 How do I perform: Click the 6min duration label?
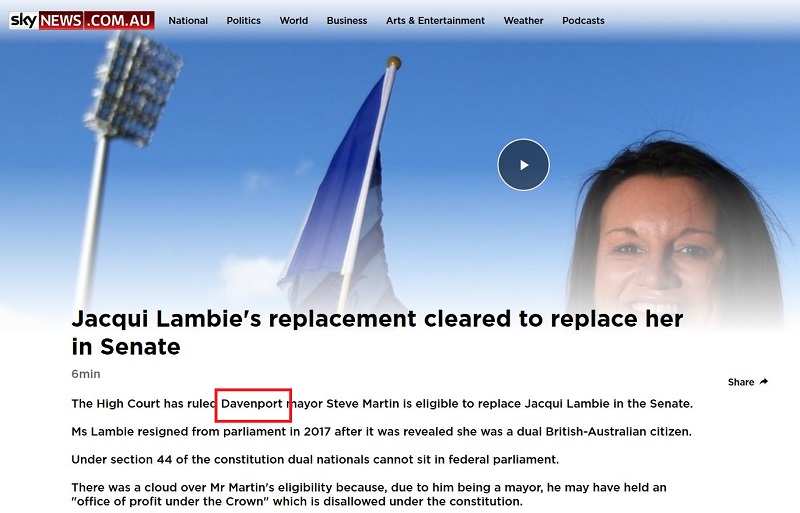coord(86,374)
